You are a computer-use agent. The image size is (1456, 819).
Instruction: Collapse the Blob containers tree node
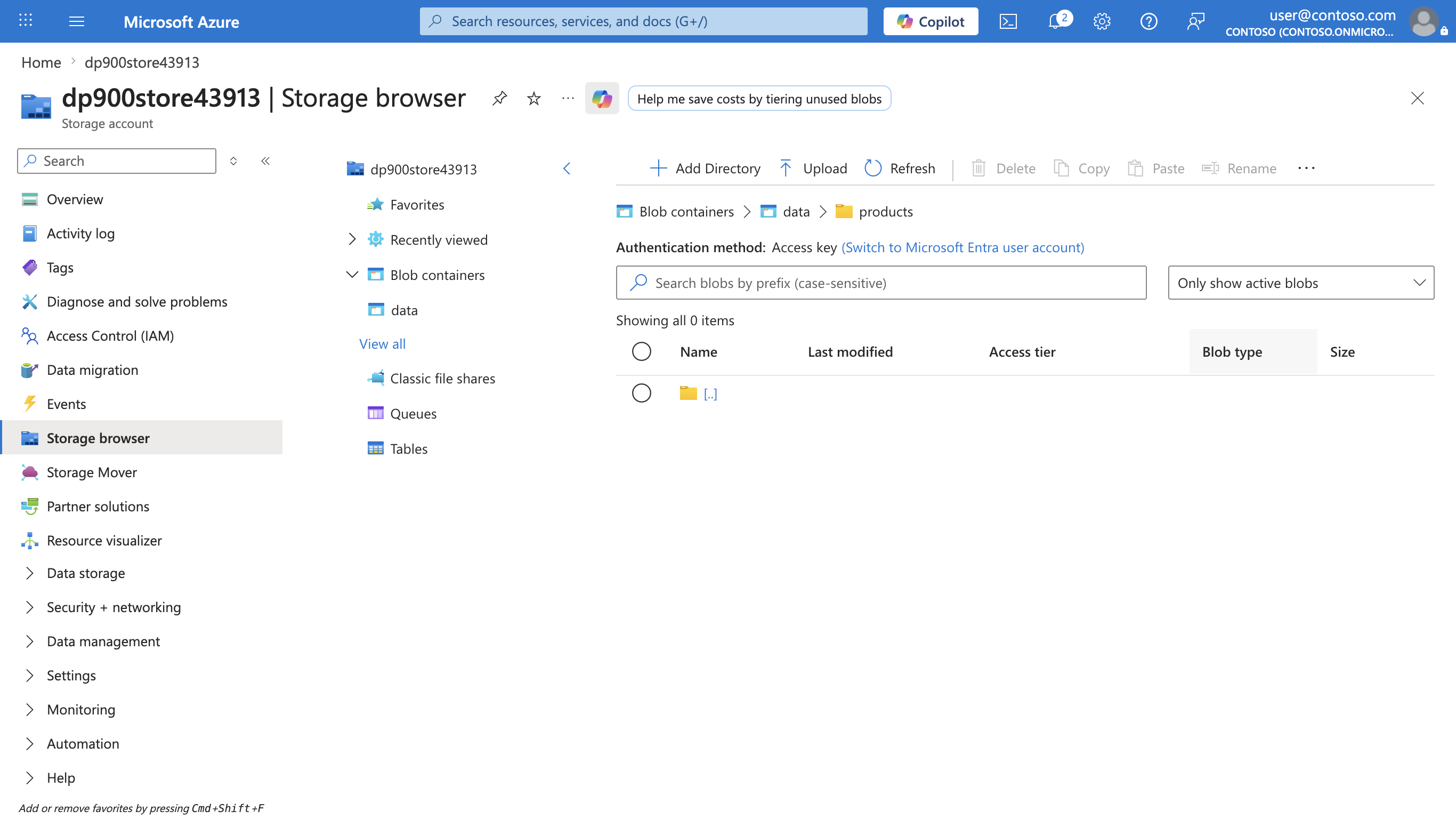pyautogui.click(x=352, y=275)
